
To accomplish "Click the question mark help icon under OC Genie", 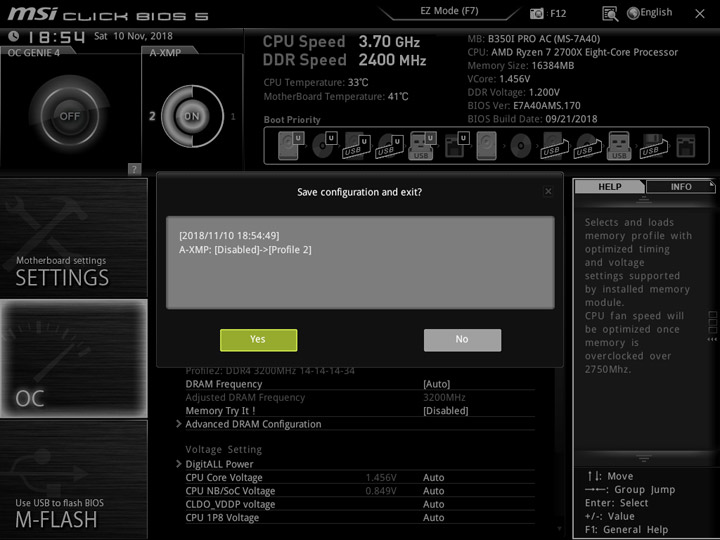I will (134, 169).
